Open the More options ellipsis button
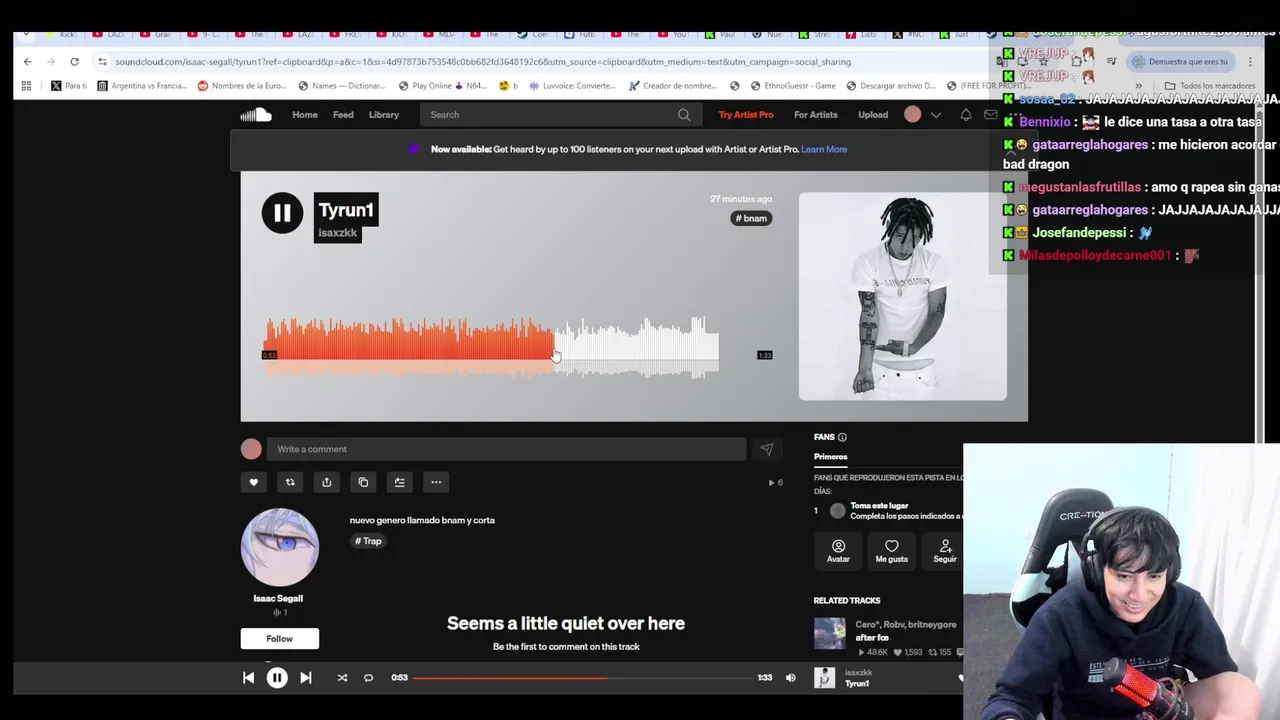Screen dimensions: 1280x720 pos(436,482)
